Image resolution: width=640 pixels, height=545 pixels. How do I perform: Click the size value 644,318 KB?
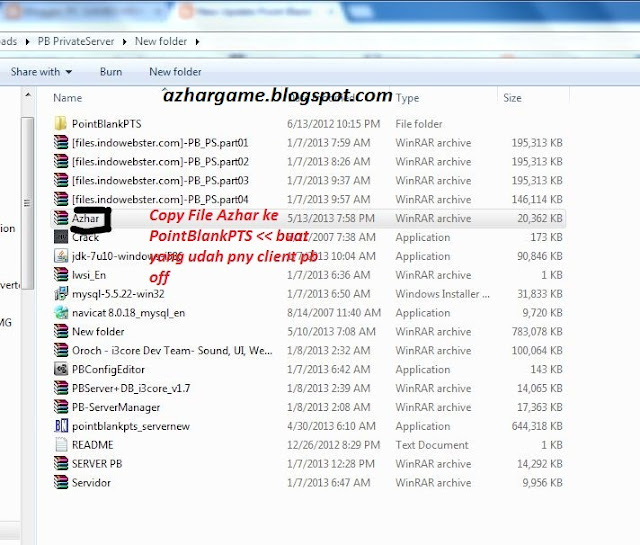click(537, 426)
